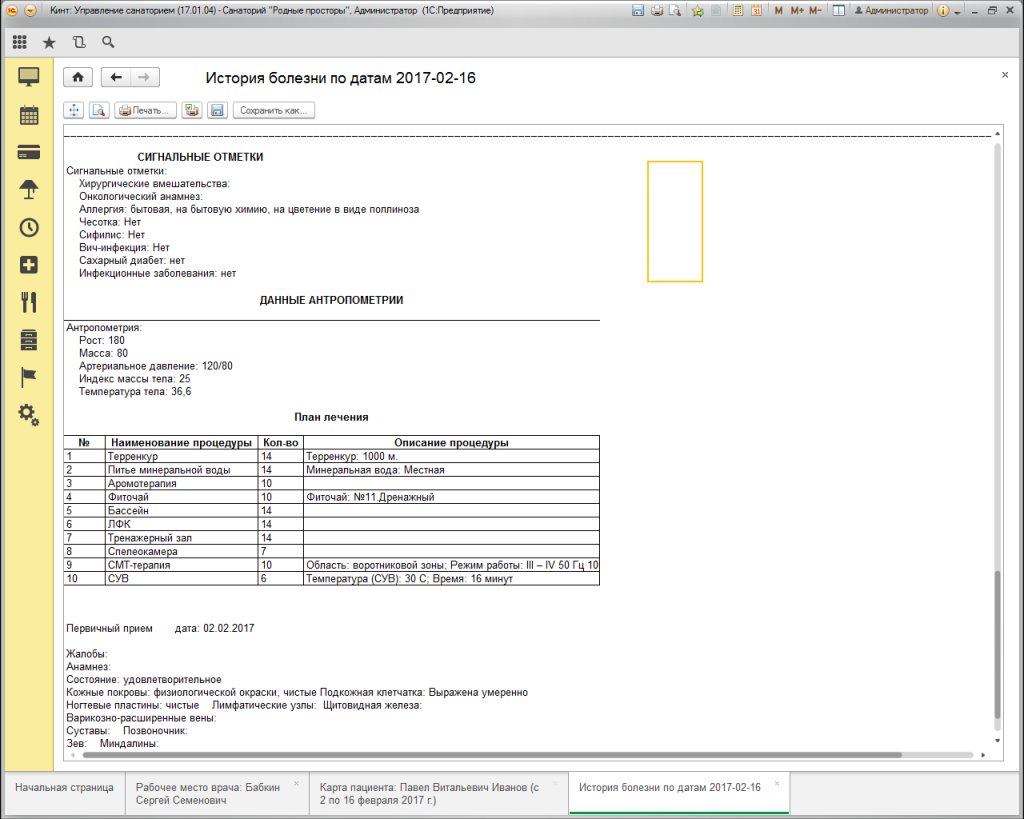Open the calculator icon in title bar
The height and width of the screenshot is (819, 1024).
(x=736, y=10)
